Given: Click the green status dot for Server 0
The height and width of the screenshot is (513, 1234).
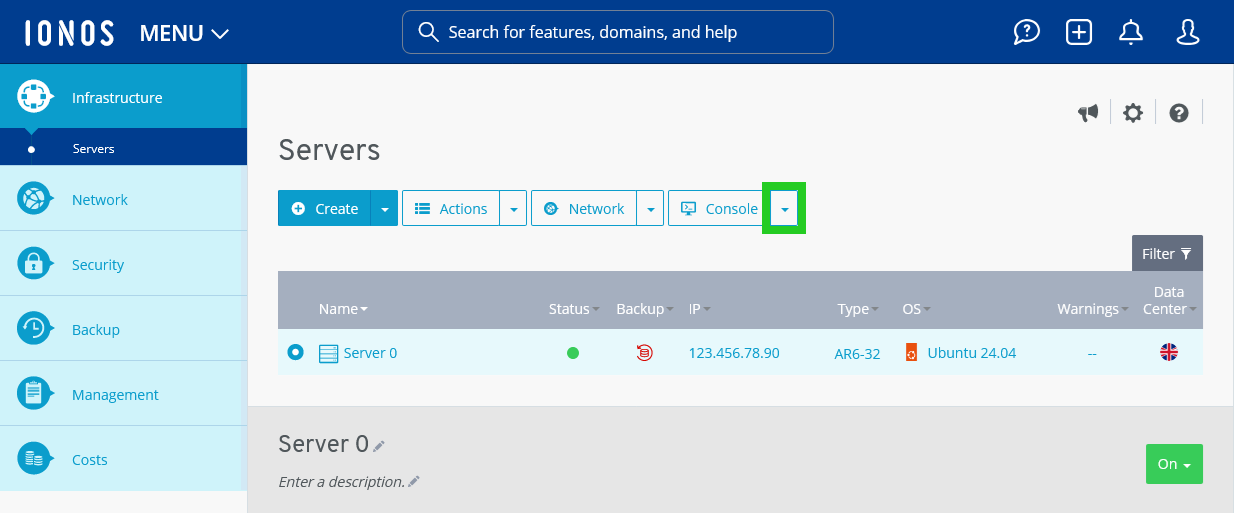Looking at the screenshot, I should (x=573, y=353).
